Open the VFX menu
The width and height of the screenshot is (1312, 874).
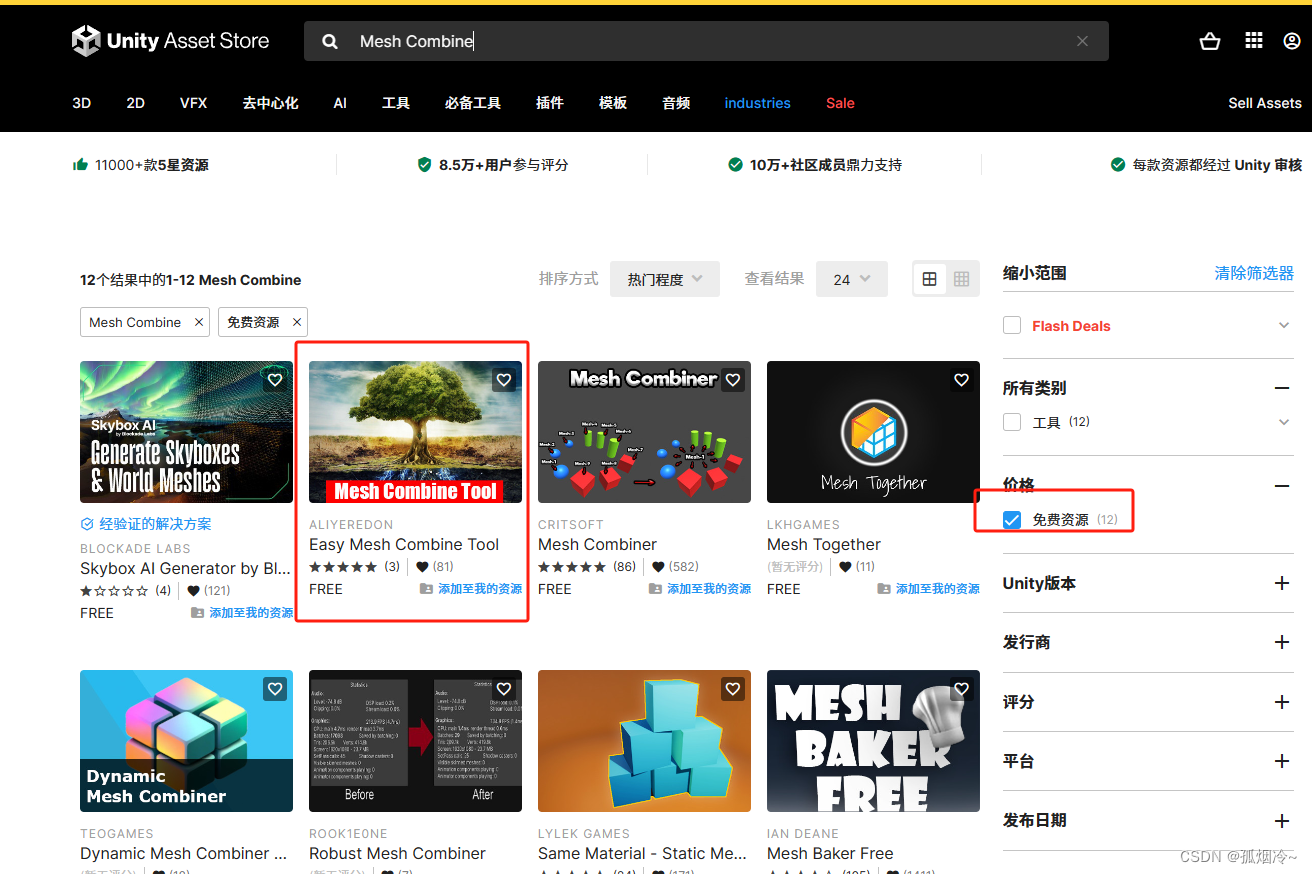[194, 103]
